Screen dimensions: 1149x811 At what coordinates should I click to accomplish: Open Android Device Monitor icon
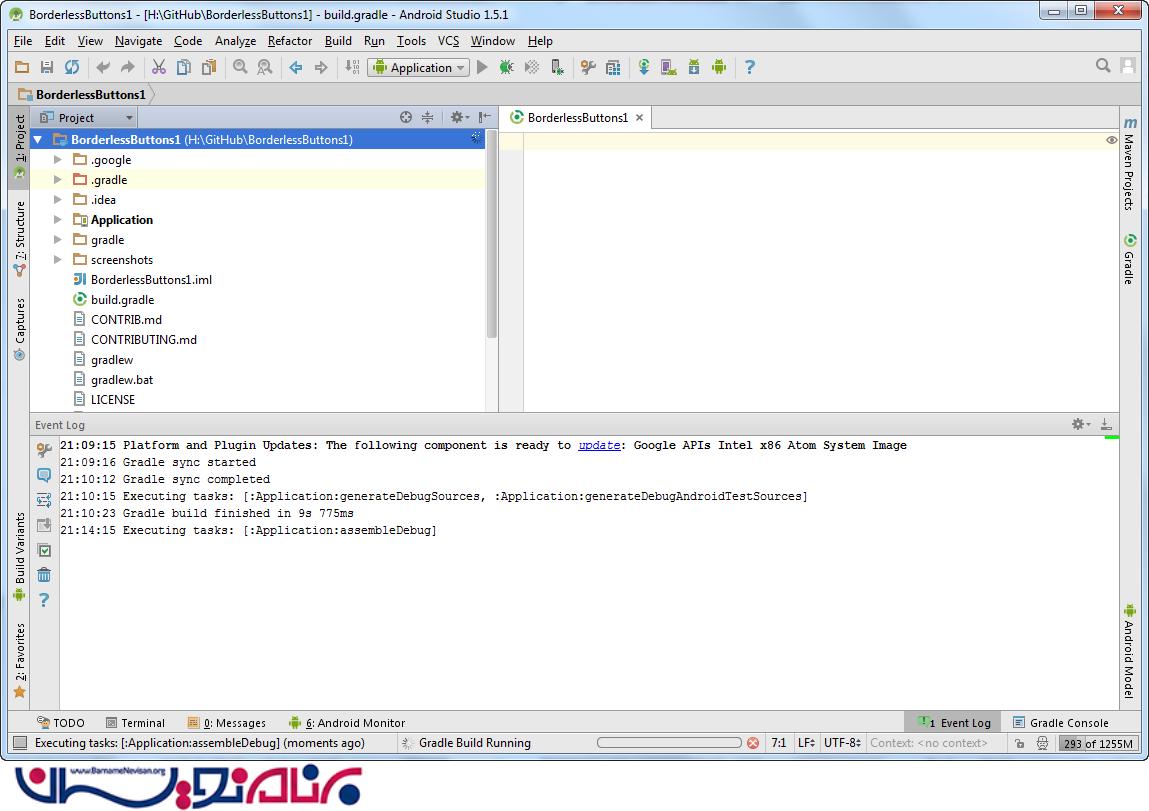pyautogui.click(x=719, y=67)
